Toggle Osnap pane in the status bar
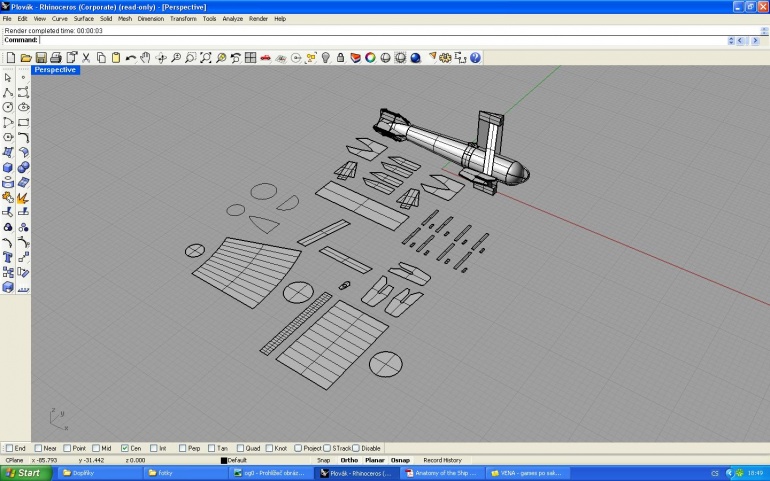770x481 pixels. 400,460
